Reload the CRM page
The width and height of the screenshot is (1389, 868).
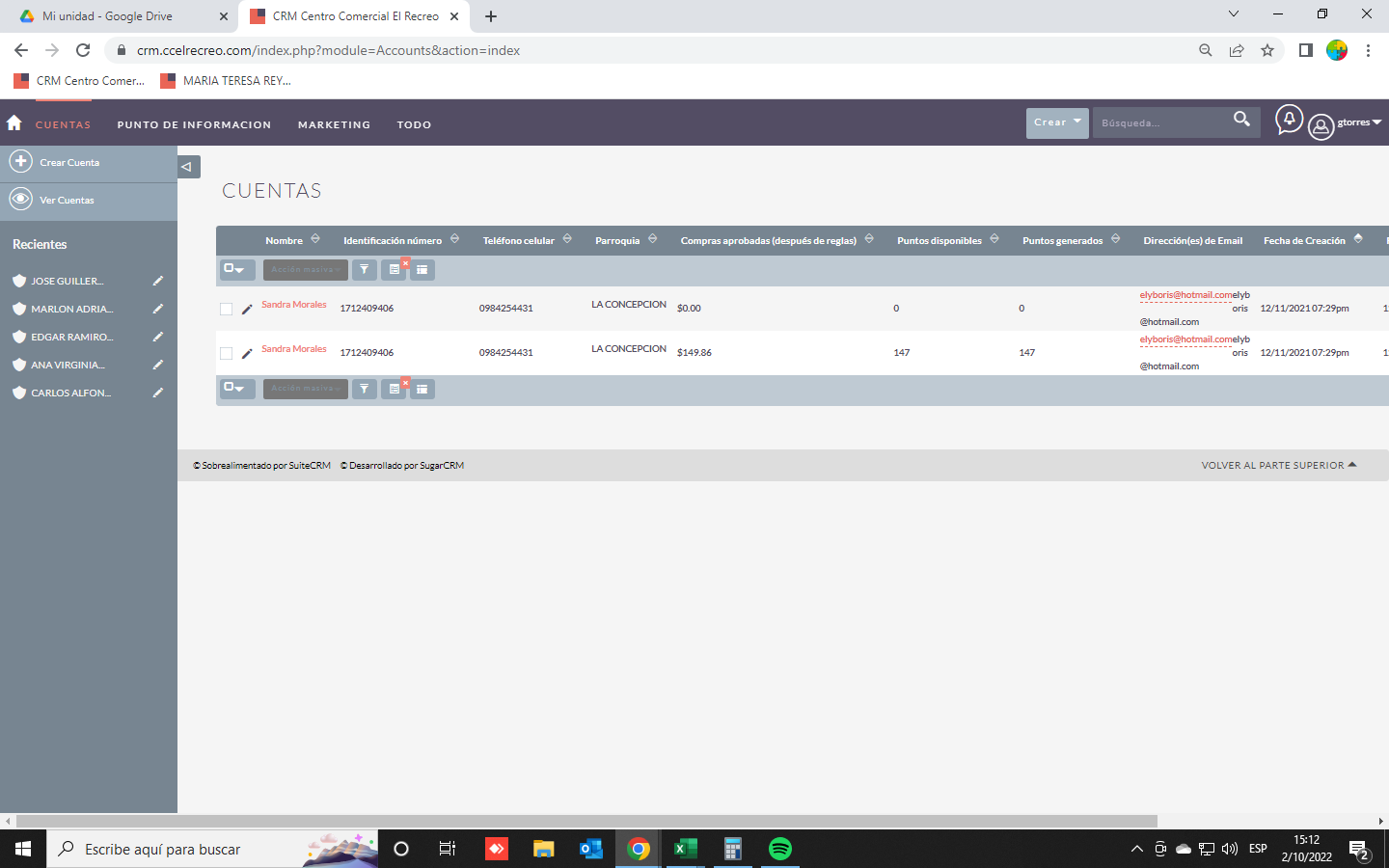coord(83,50)
